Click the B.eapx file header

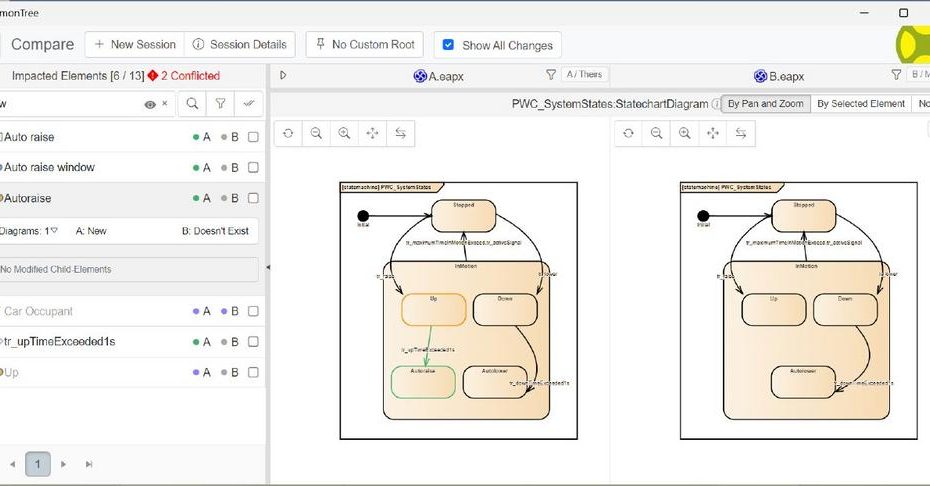click(x=779, y=76)
